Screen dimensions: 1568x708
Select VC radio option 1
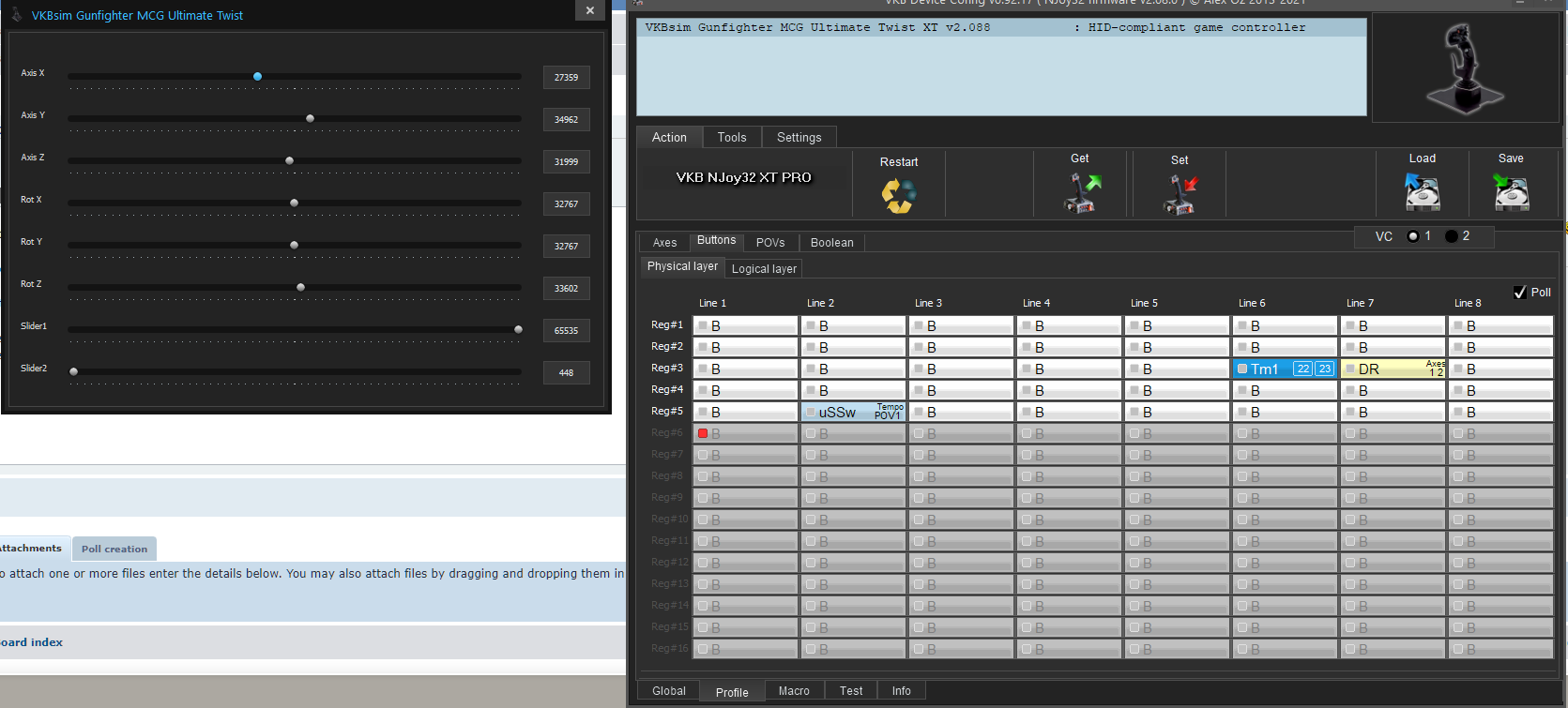[1413, 236]
